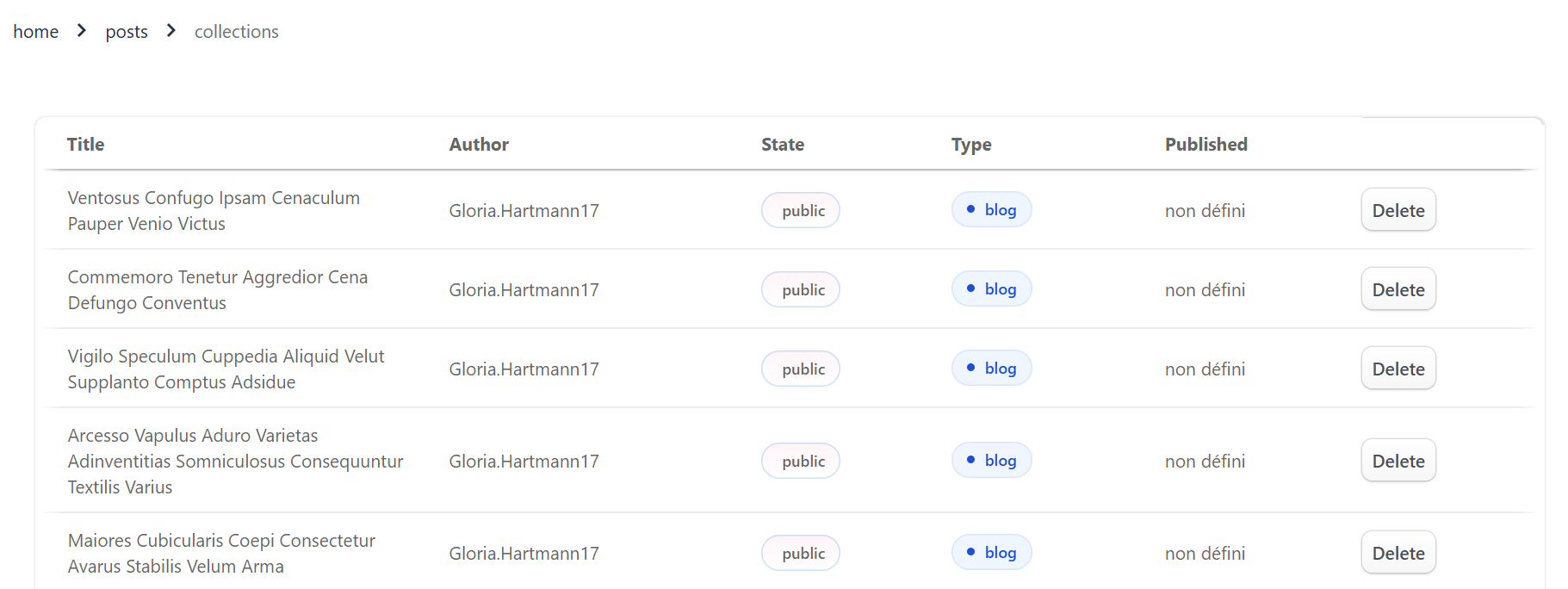Viewport: 1568px width, 589px height.
Task: Open the posts breadcrumb link
Action: pyautogui.click(x=127, y=32)
